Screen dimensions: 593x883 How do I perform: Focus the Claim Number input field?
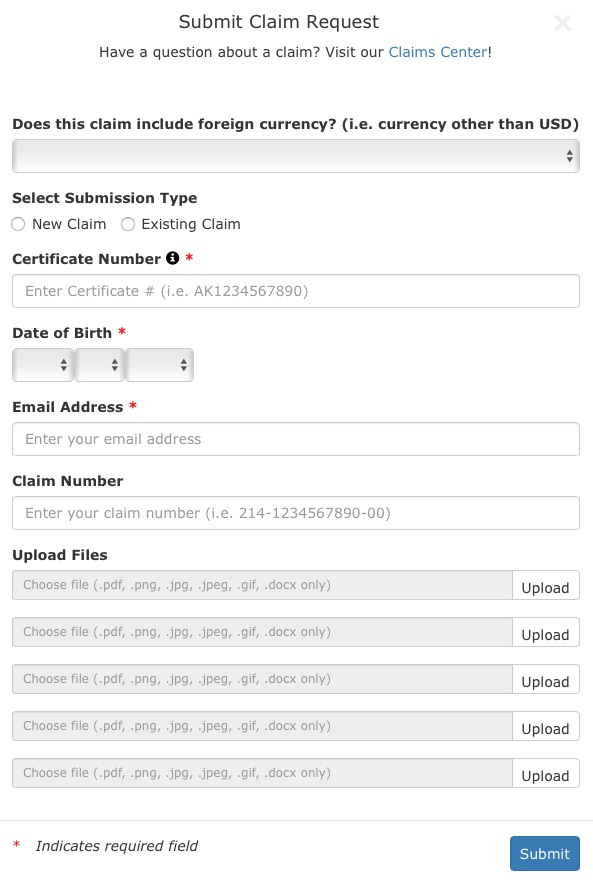tap(296, 513)
